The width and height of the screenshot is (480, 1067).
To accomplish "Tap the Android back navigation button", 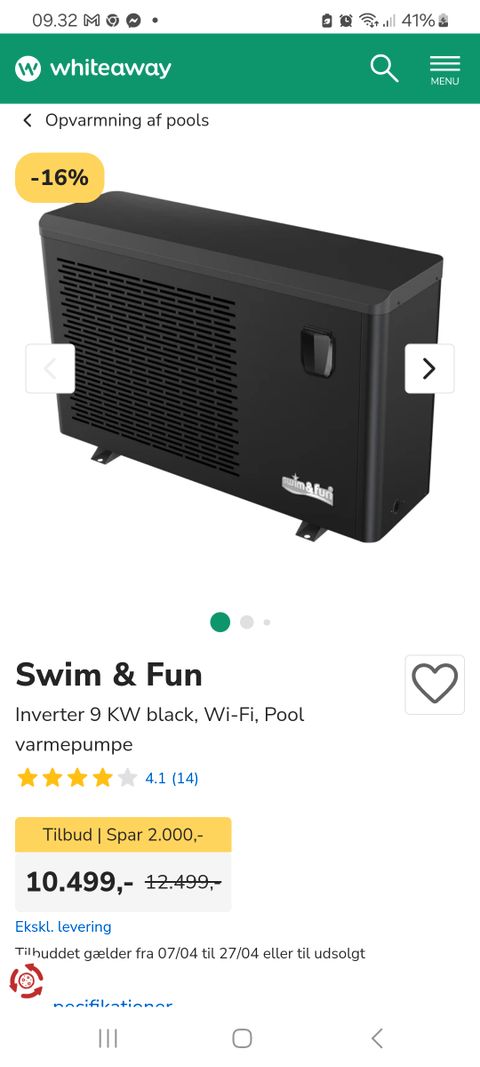I will click(377, 1038).
